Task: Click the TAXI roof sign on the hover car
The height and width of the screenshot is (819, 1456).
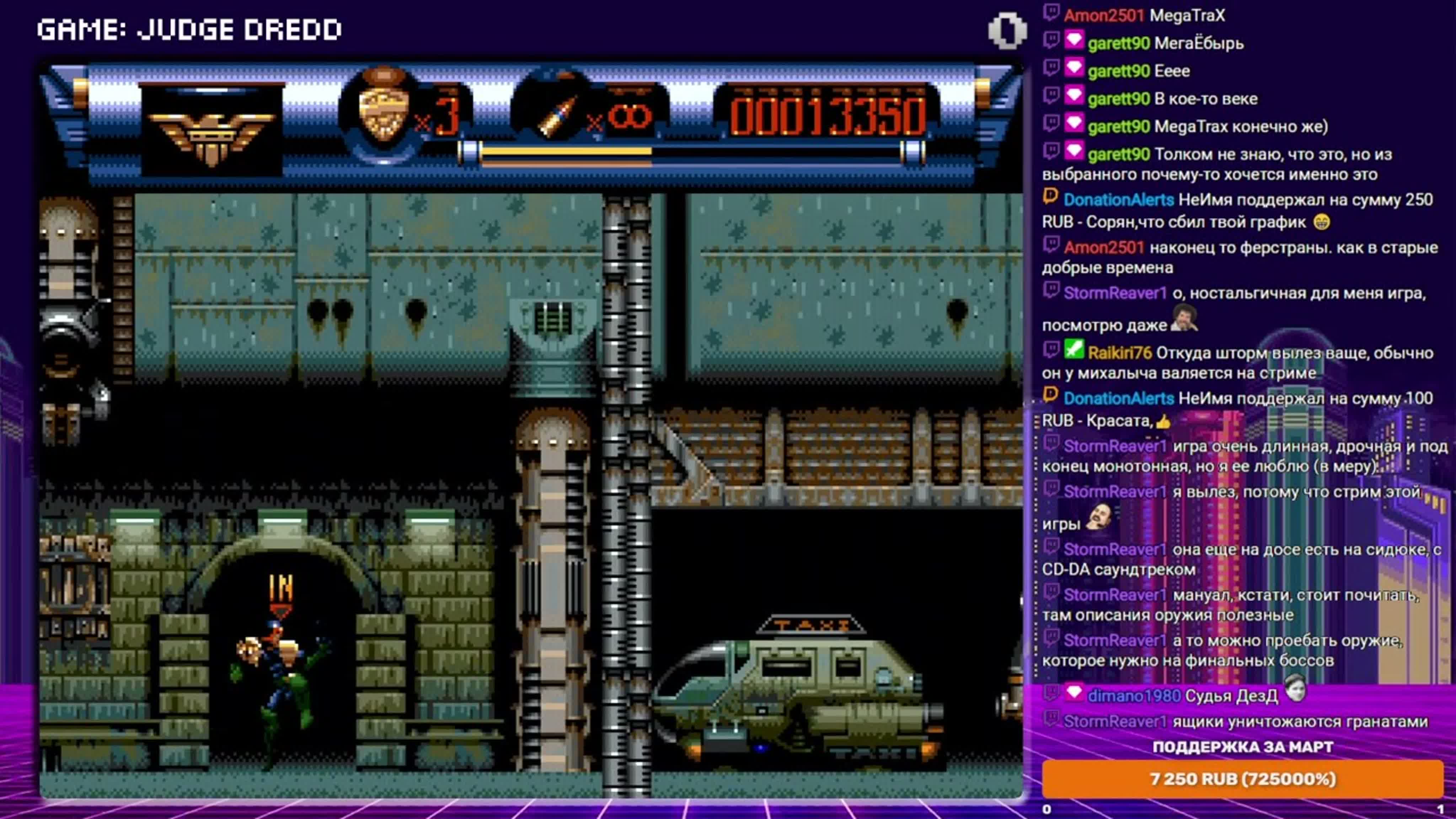Action: tap(811, 625)
